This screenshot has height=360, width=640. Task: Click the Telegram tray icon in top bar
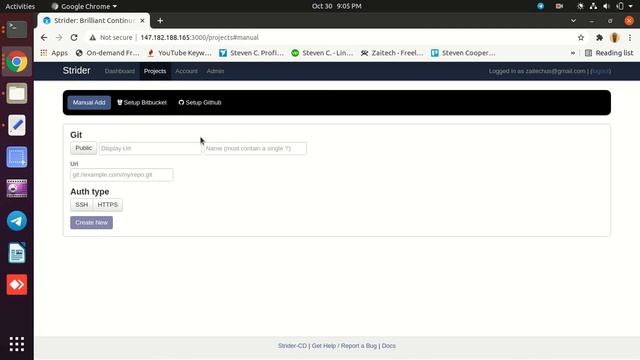click(x=540, y=6)
